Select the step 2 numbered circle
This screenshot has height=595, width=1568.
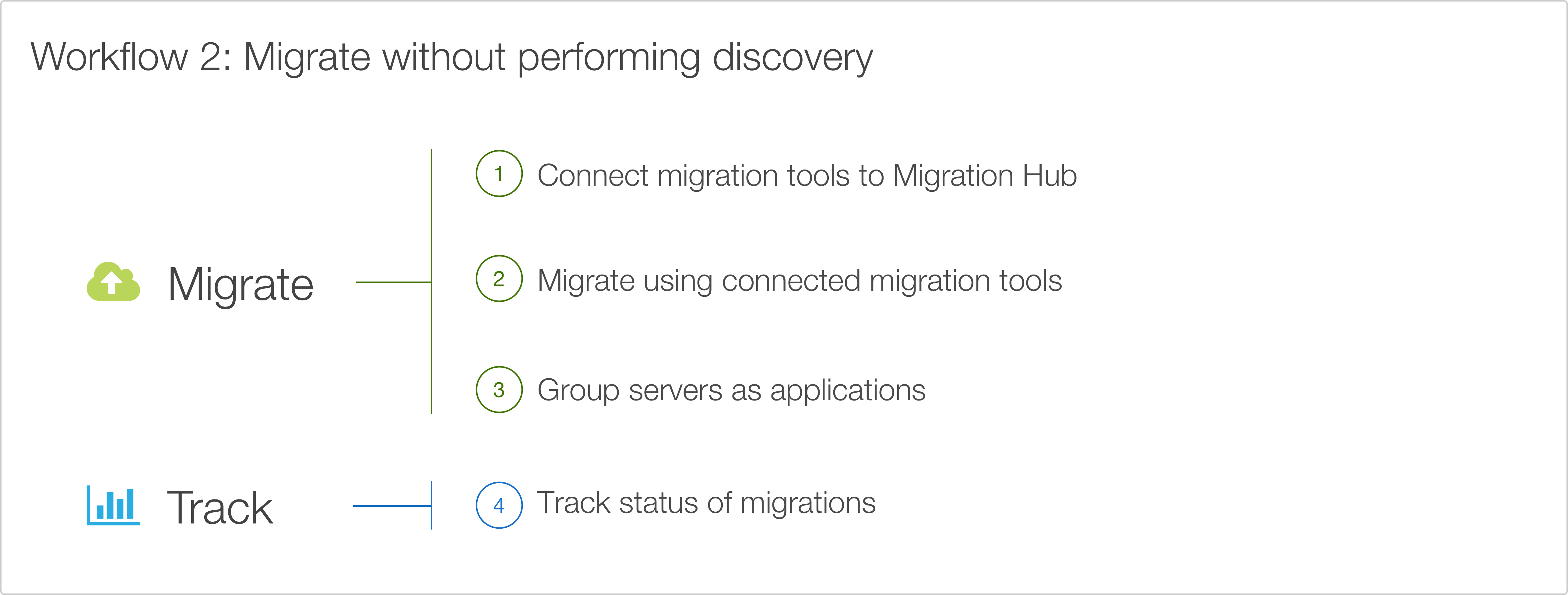pos(498,279)
